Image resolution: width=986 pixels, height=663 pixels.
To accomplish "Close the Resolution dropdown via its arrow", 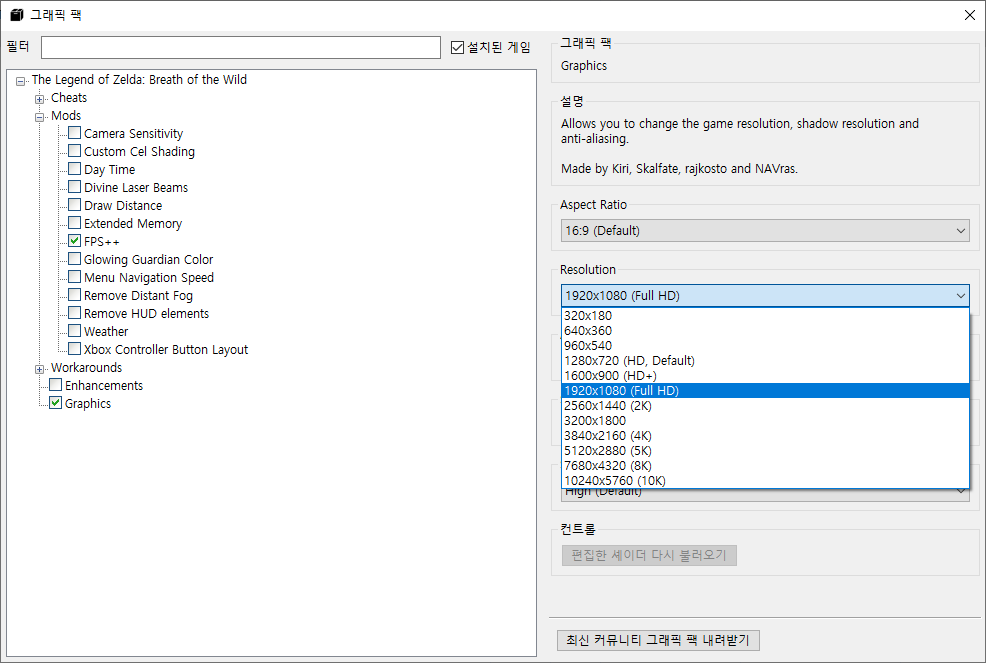I will 960,296.
